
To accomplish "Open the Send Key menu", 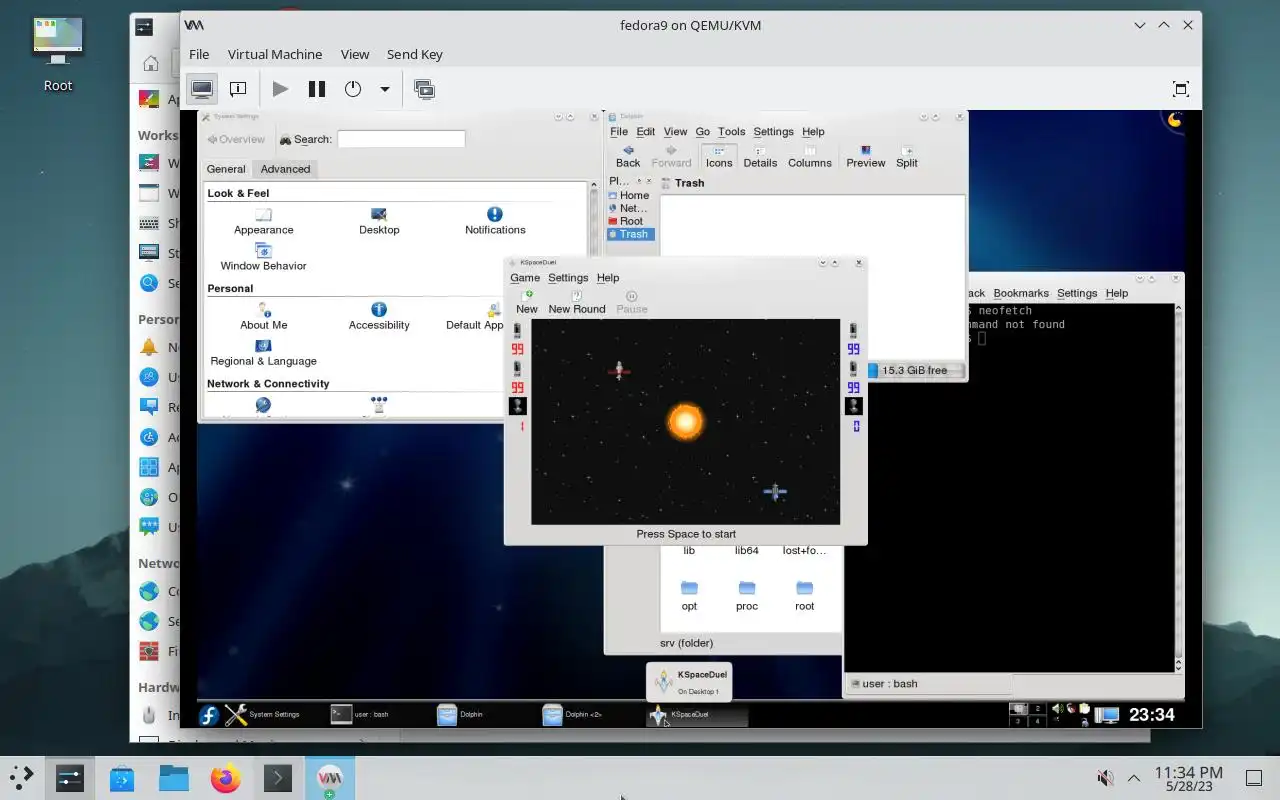I will pos(415,54).
